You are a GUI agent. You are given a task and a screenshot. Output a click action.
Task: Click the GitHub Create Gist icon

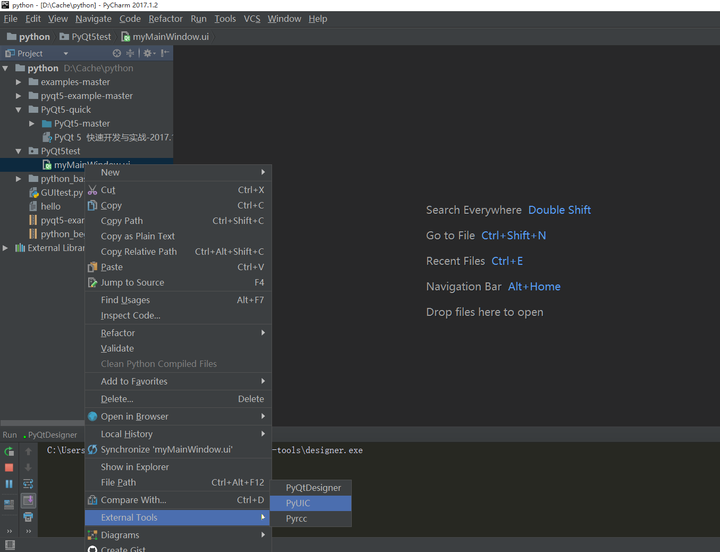point(93,549)
